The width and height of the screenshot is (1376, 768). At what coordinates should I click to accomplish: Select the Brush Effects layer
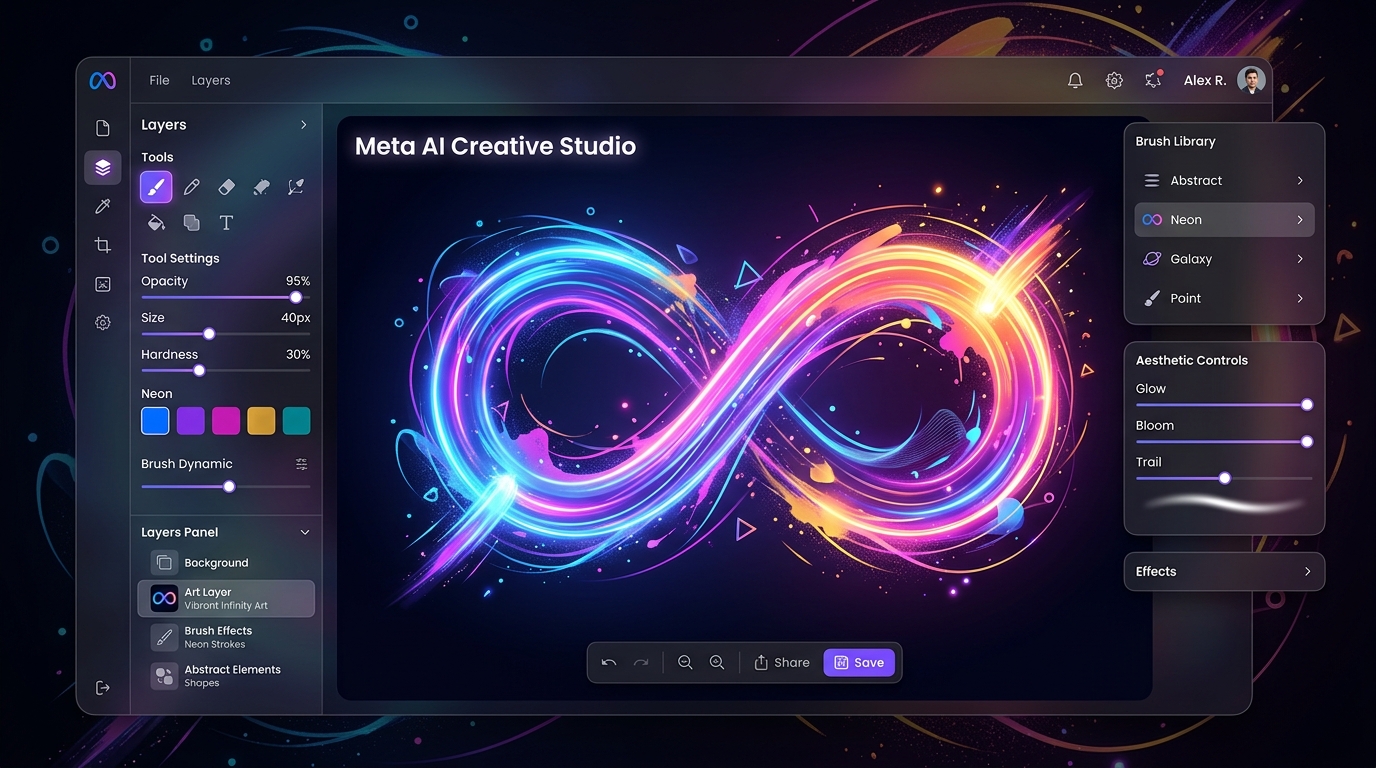point(226,637)
